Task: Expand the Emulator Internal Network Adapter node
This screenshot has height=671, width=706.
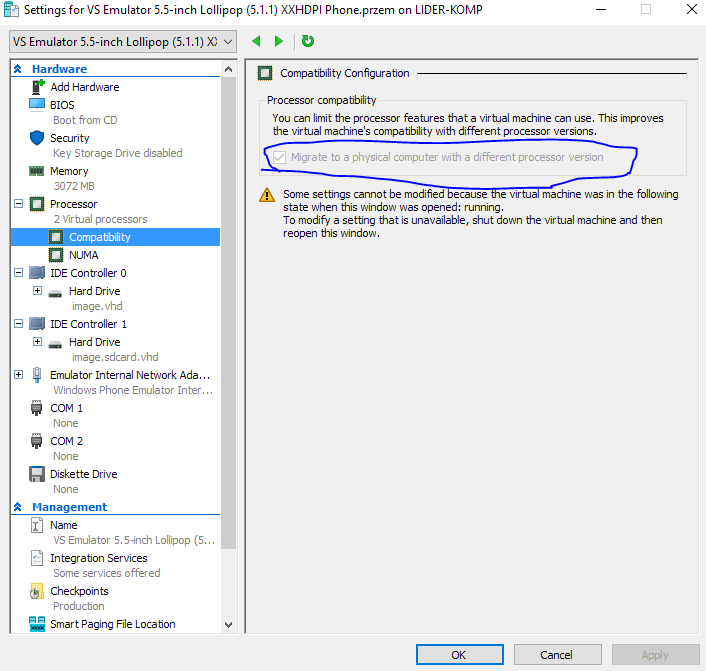Action: click(x=18, y=375)
